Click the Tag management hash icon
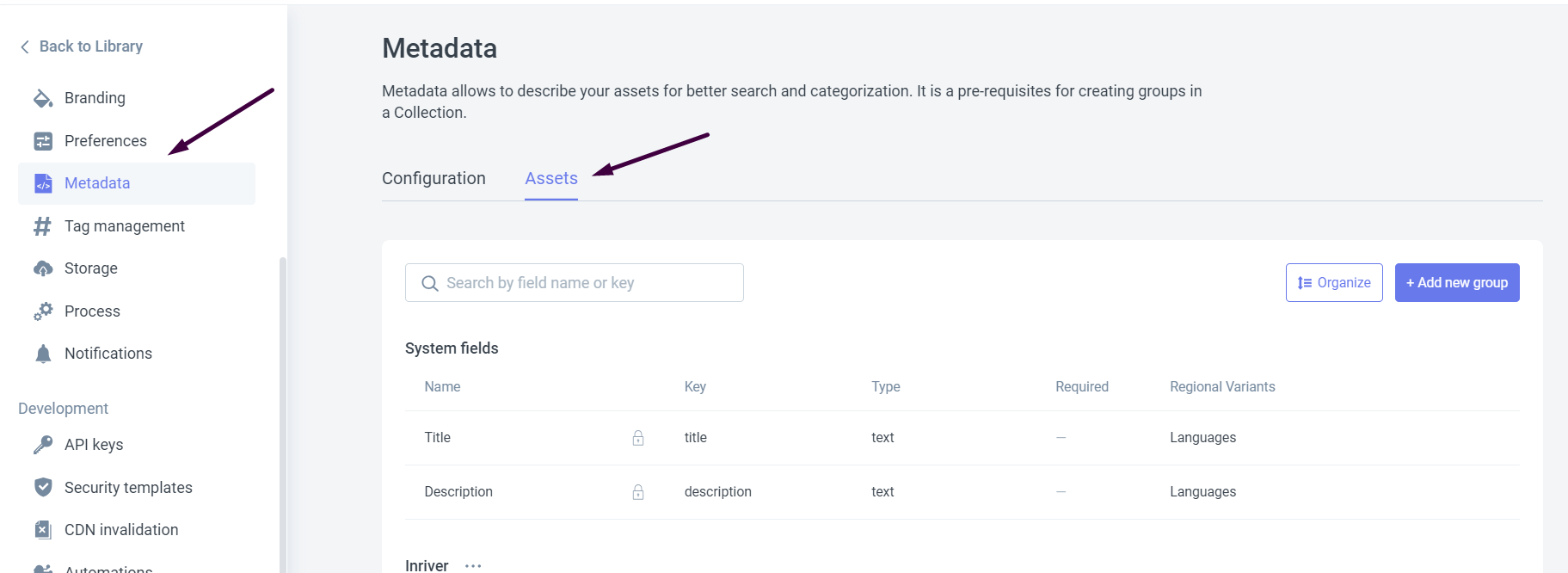The width and height of the screenshot is (1568, 573). point(42,226)
